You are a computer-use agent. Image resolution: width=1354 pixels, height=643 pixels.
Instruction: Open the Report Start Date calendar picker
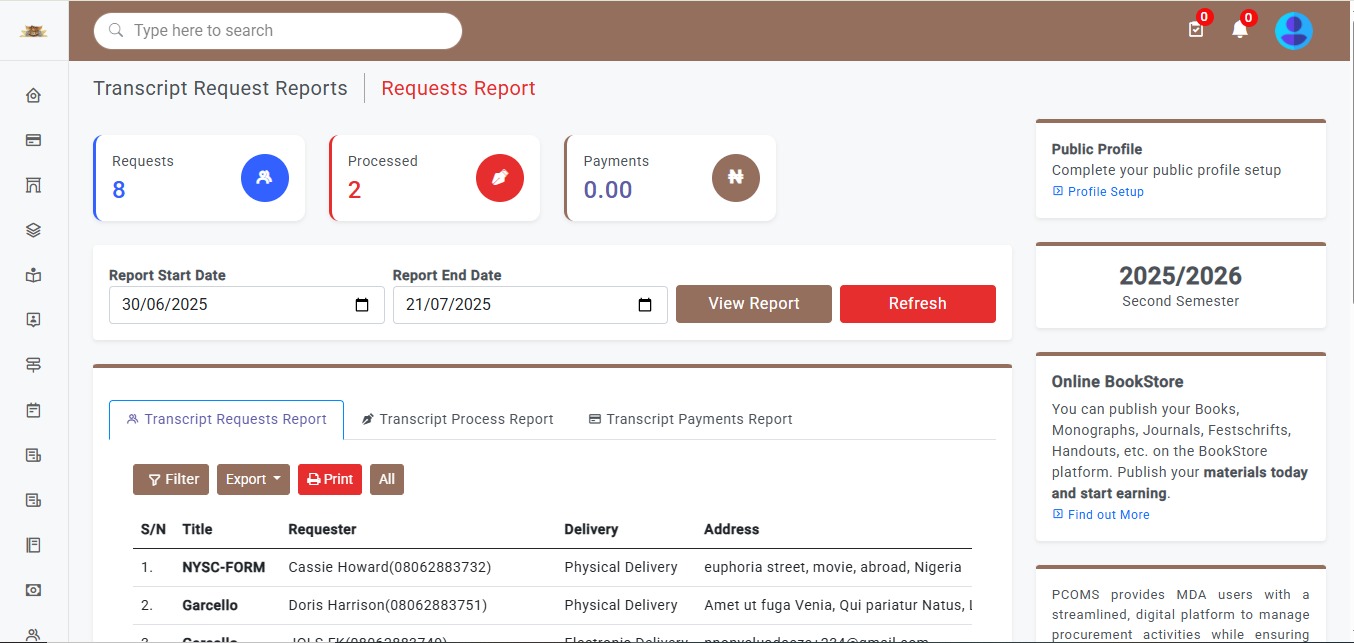pyautogui.click(x=362, y=305)
